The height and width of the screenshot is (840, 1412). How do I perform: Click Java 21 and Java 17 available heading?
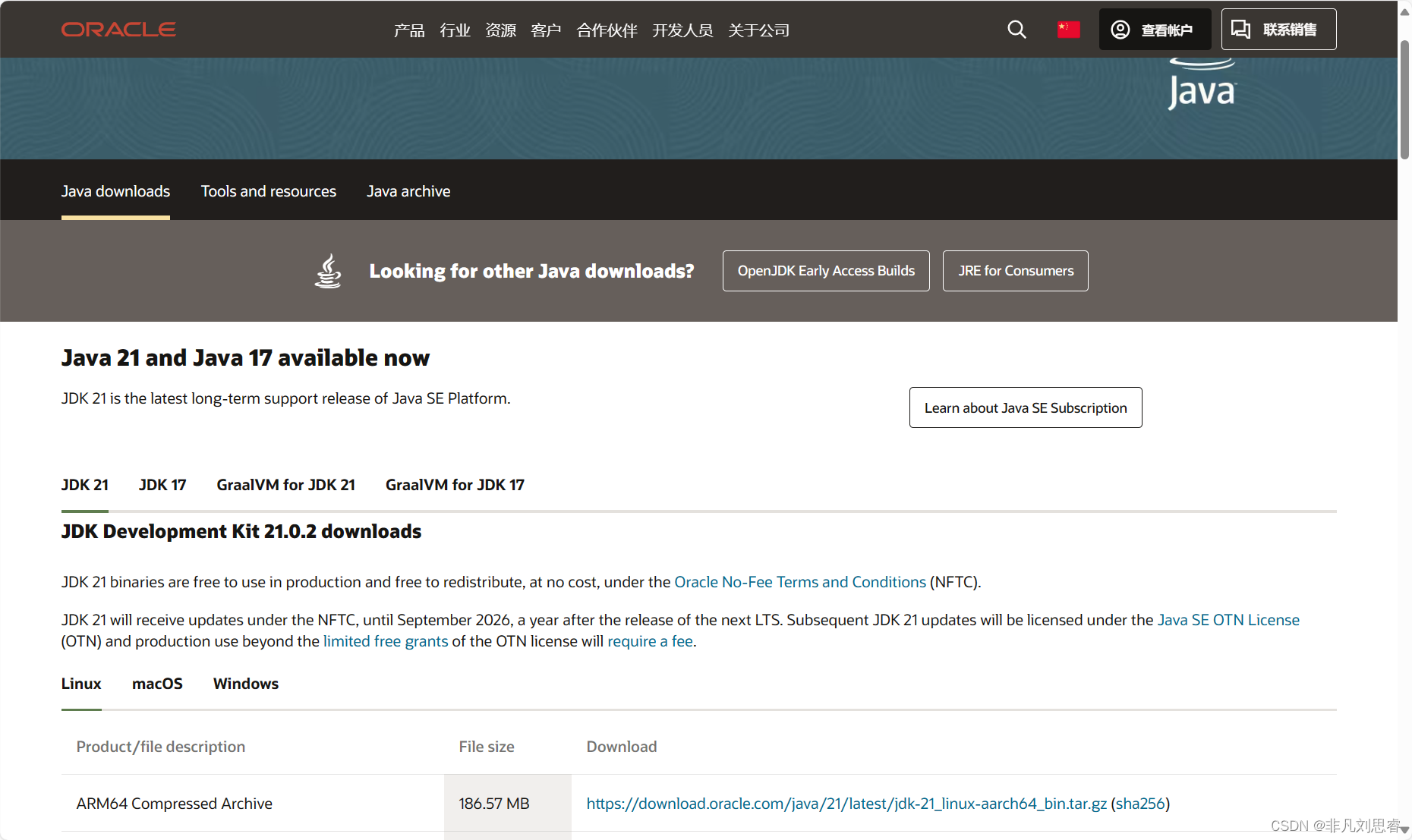click(245, 357)
